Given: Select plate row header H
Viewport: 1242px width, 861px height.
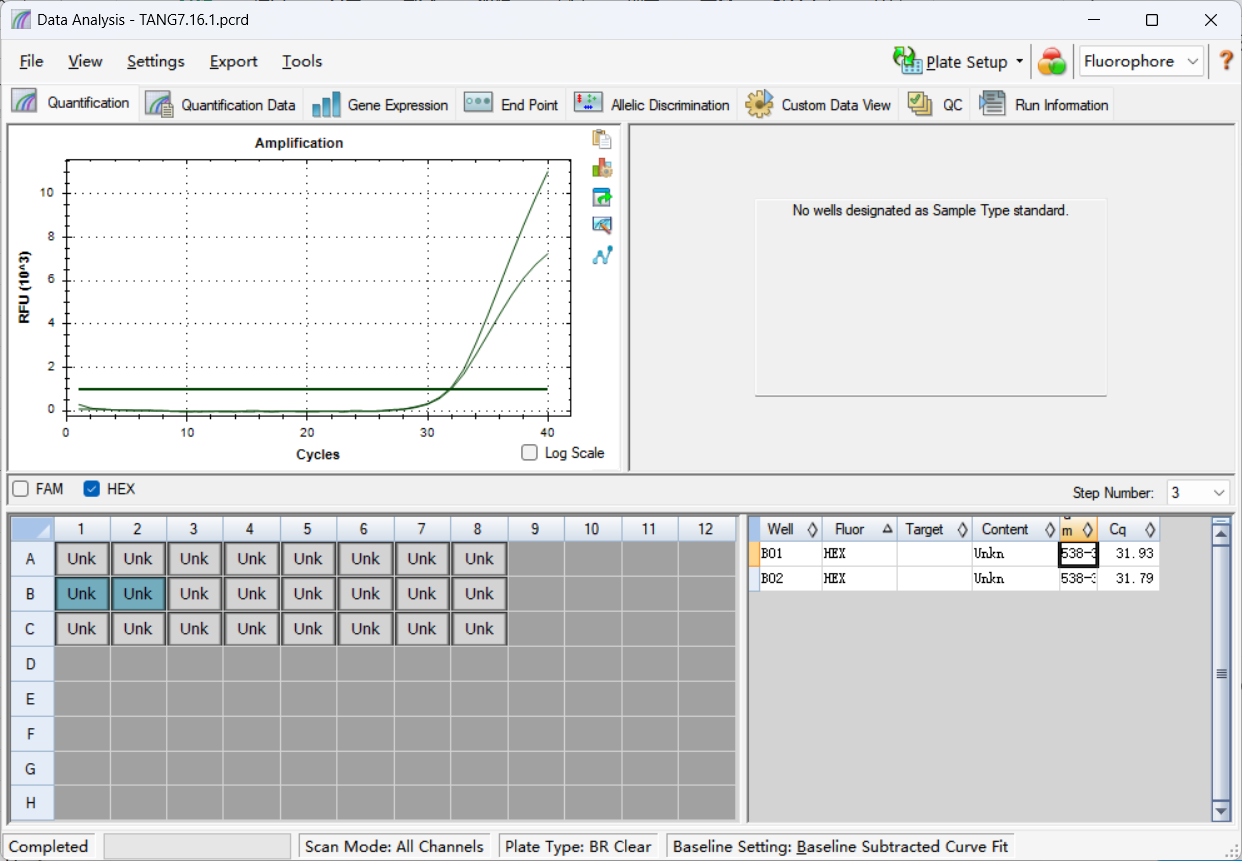Looking at the screenshot, I should [32, 803].
